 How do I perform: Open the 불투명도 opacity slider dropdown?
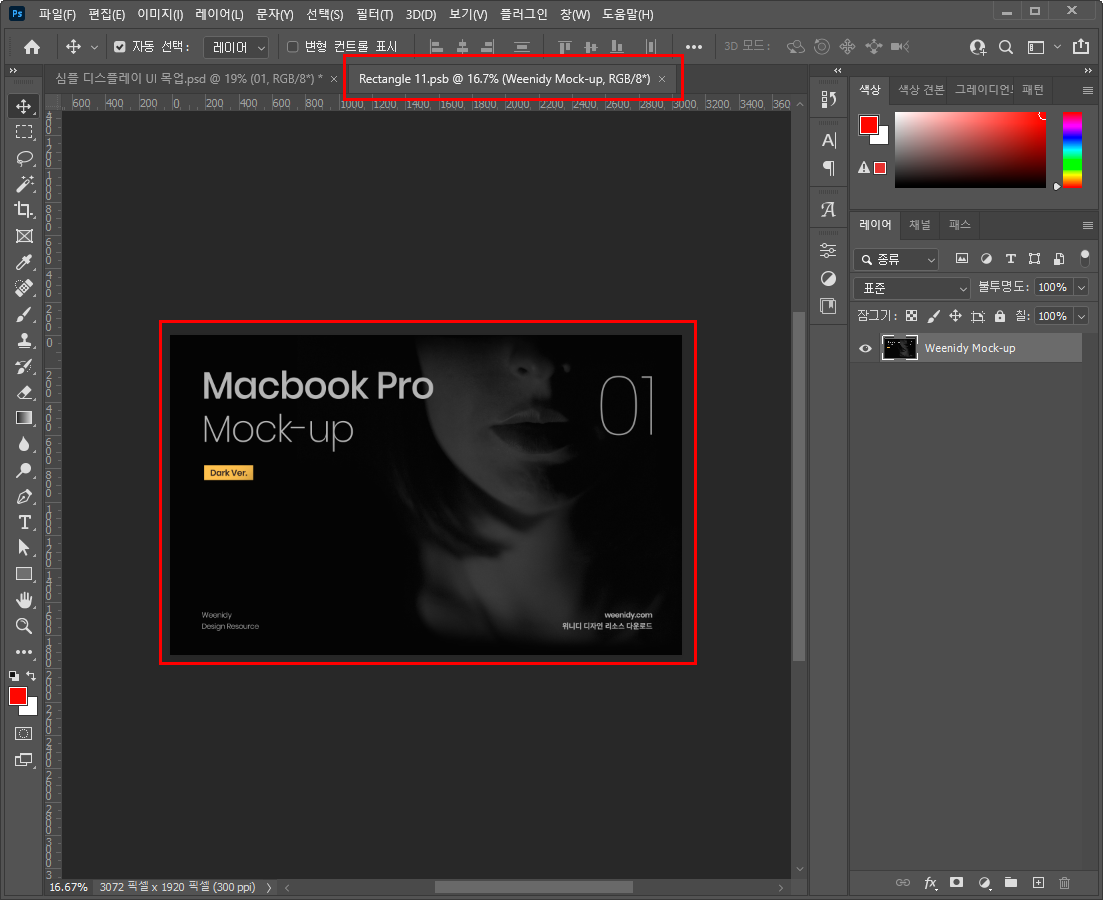(1081, 287)
